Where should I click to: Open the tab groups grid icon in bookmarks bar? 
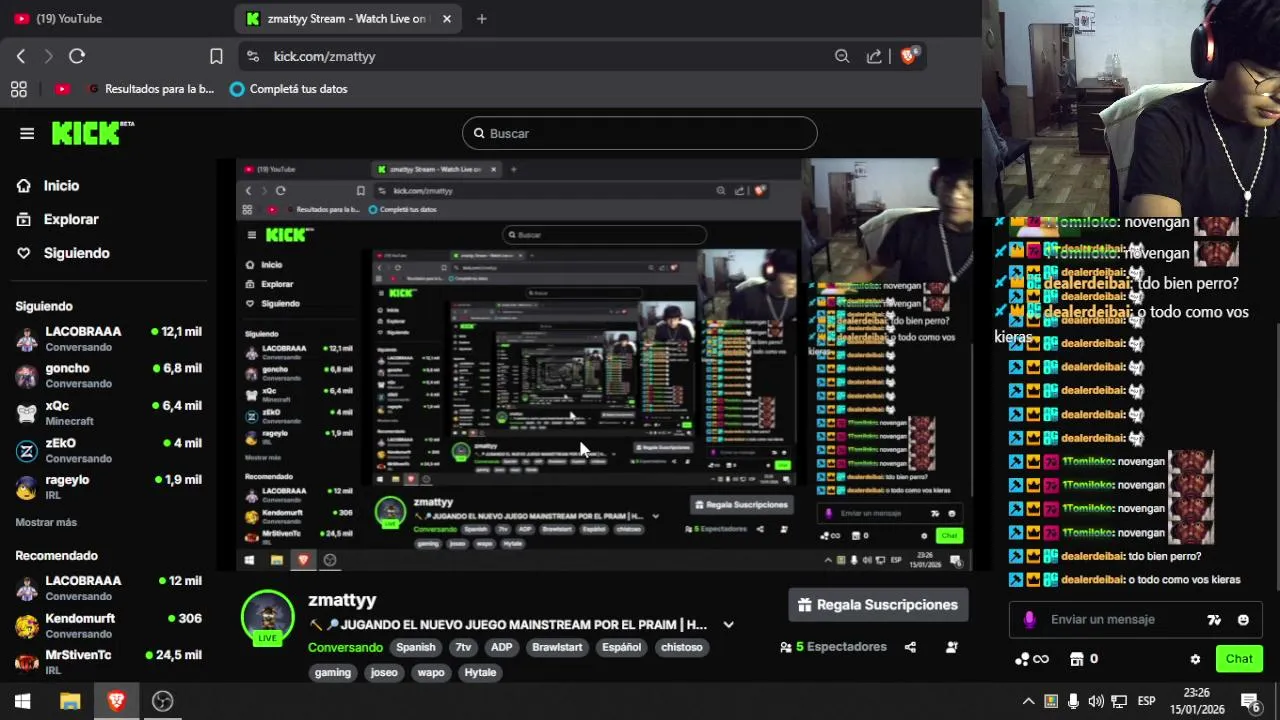click(19, 89)
